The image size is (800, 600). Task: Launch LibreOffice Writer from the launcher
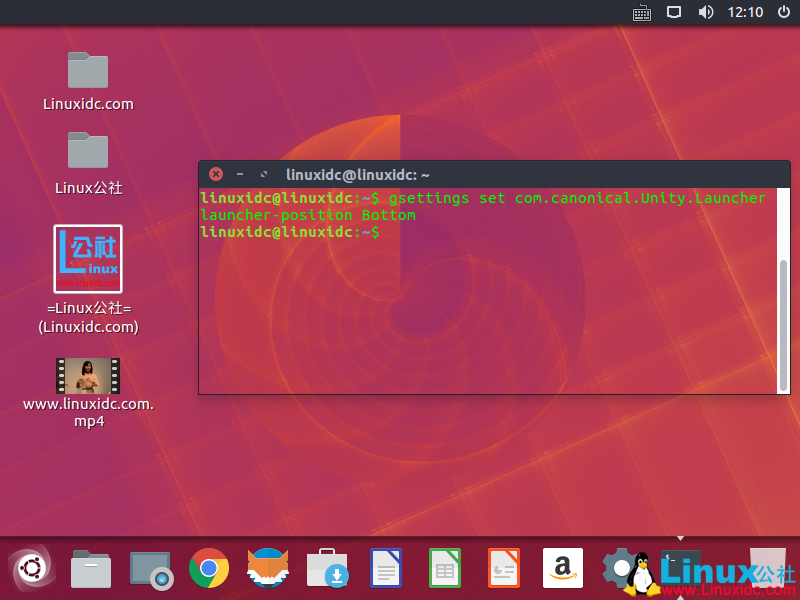coord(386,568)
